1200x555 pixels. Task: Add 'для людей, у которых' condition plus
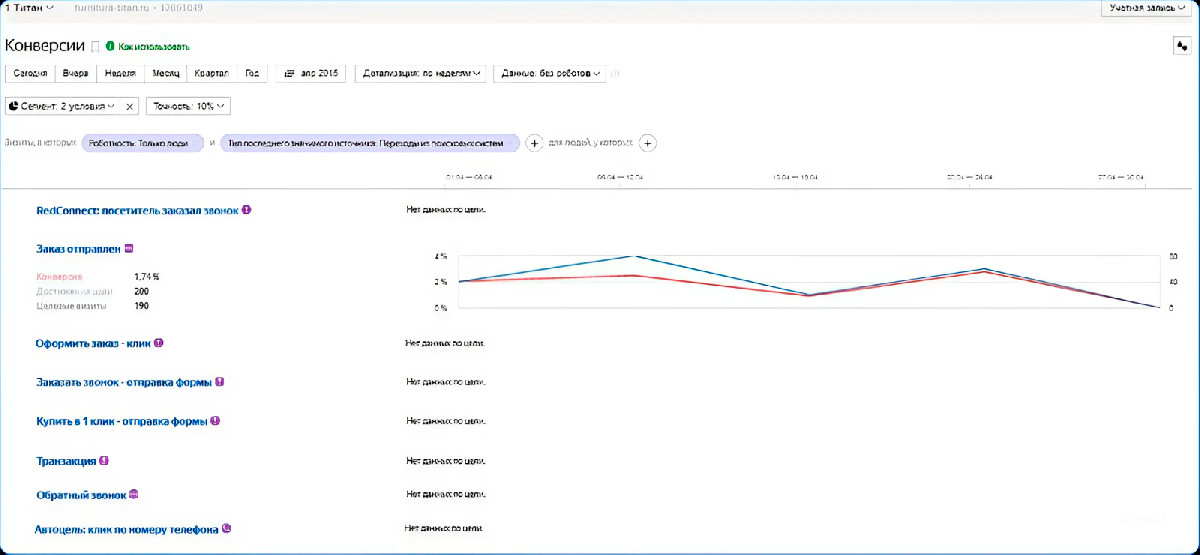(647, 143)
